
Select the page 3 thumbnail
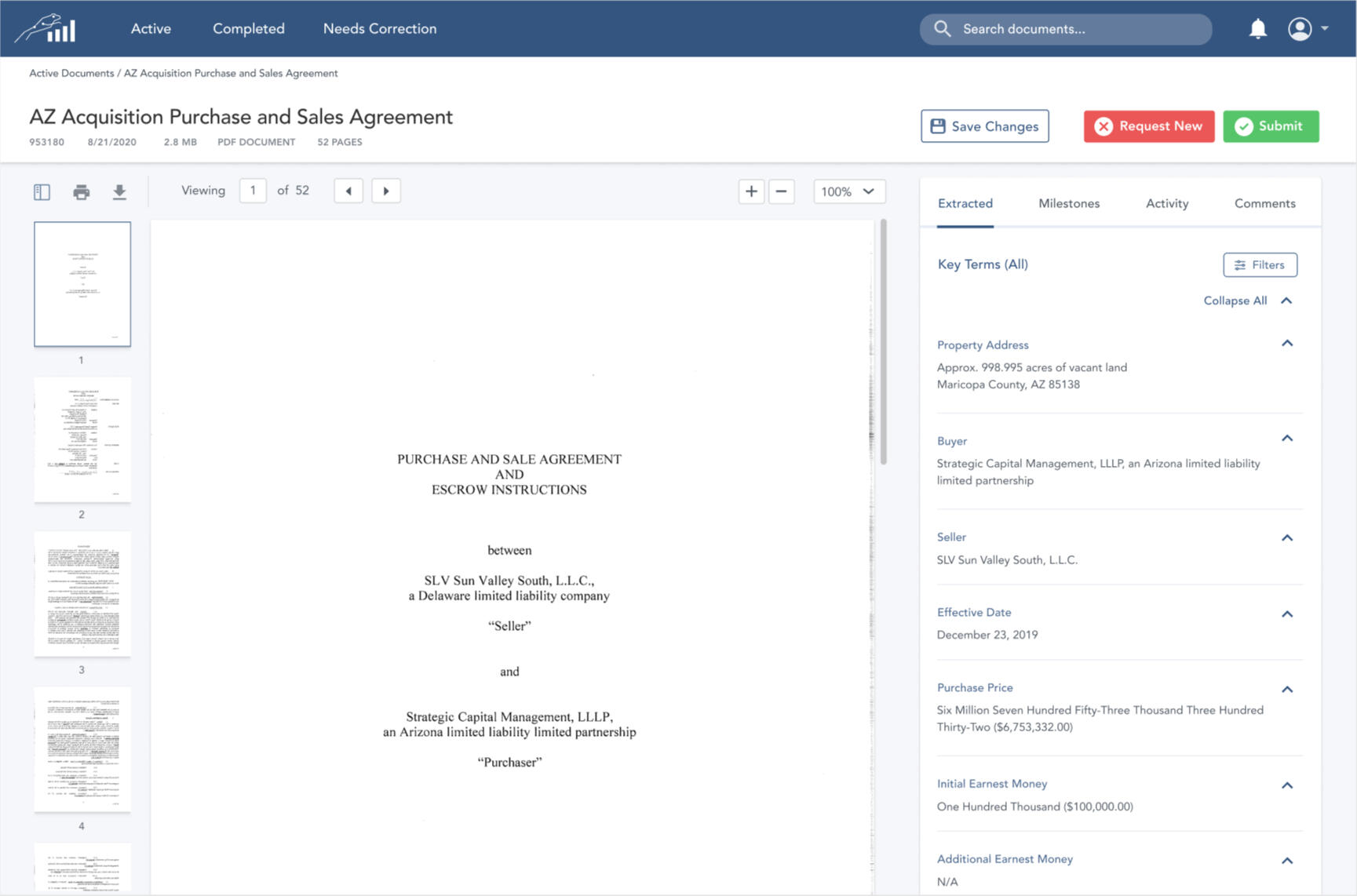click(x=82, y=594)
